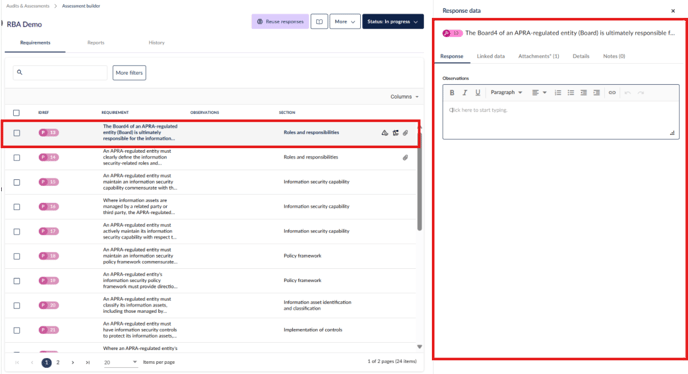Screen dimensions: 688x374
Task: Click the warning triangle icon on row 13
Action: tap(385, 133)
